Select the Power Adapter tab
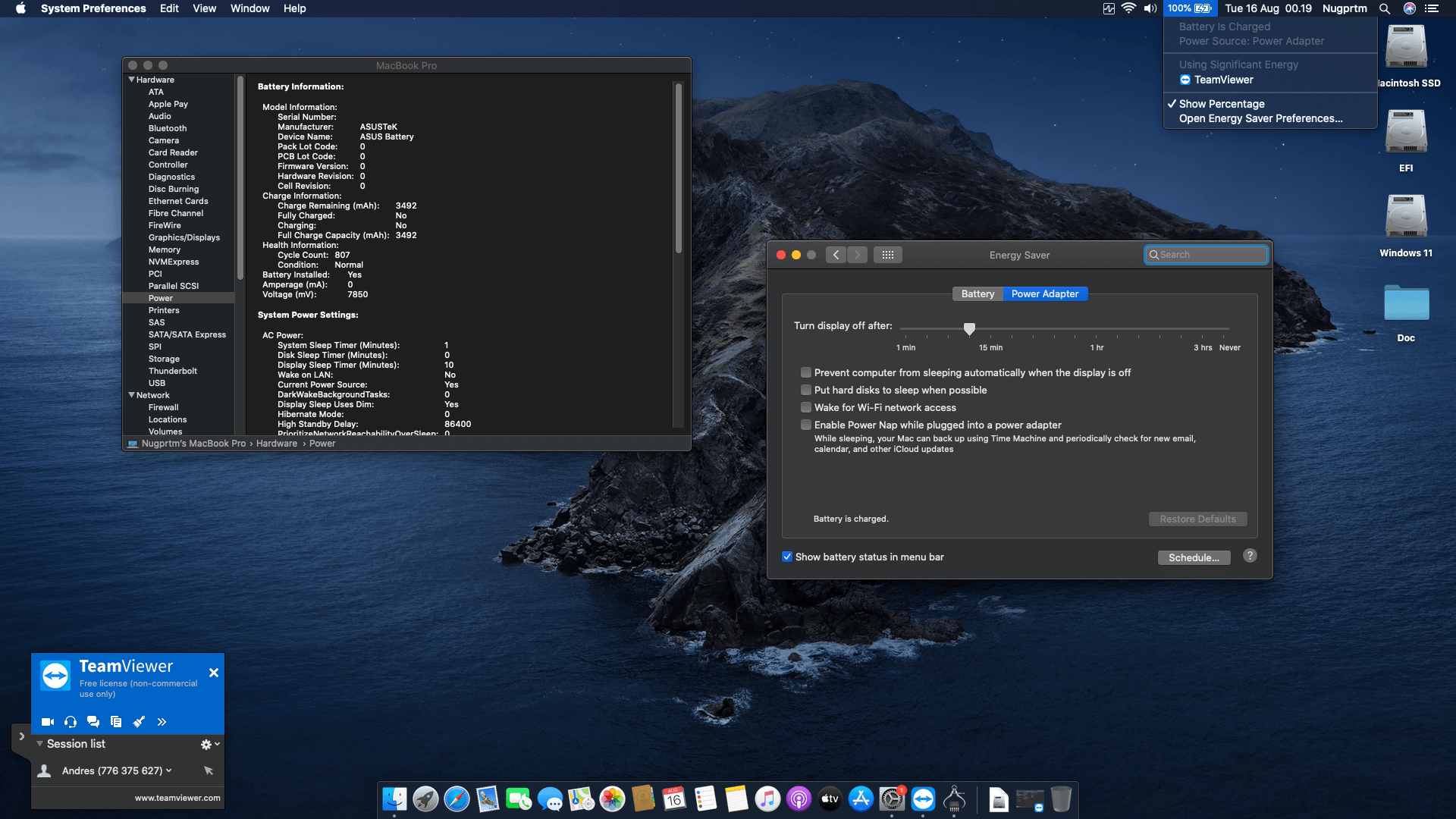 (1045, 294)
